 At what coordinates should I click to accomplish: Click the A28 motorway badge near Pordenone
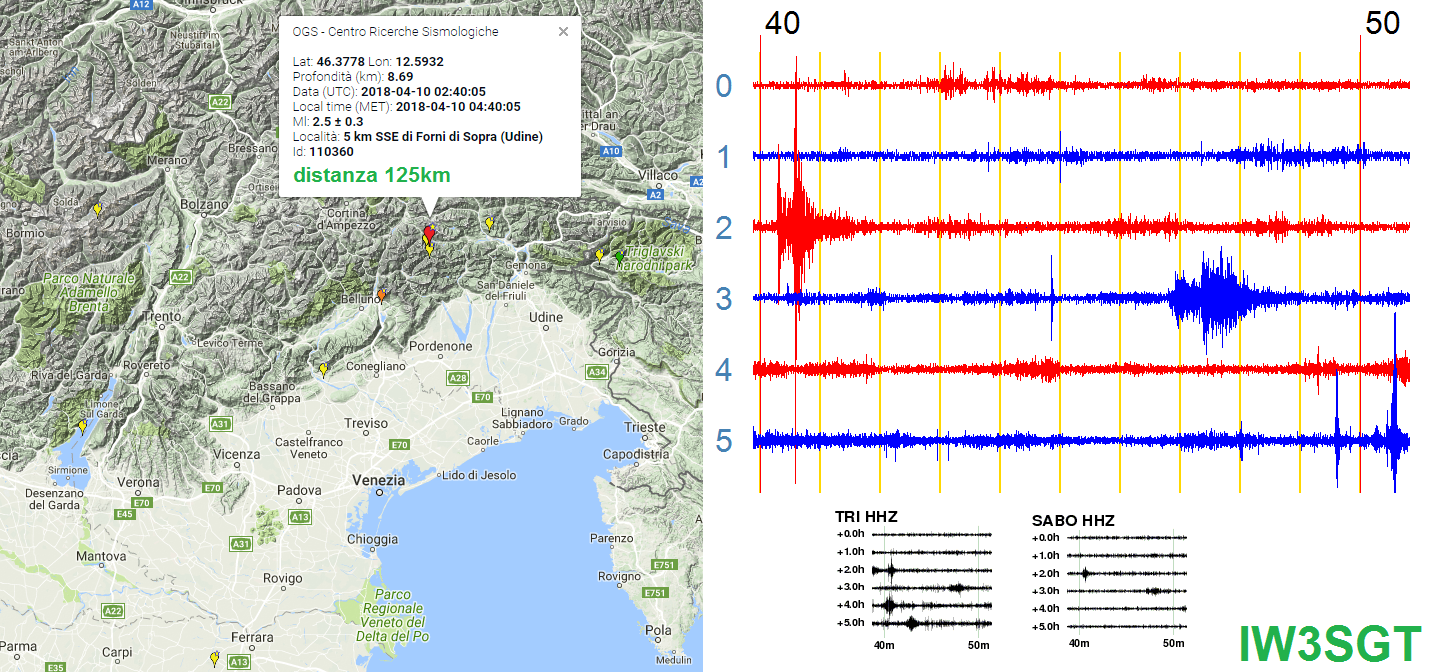pos(458,378)
